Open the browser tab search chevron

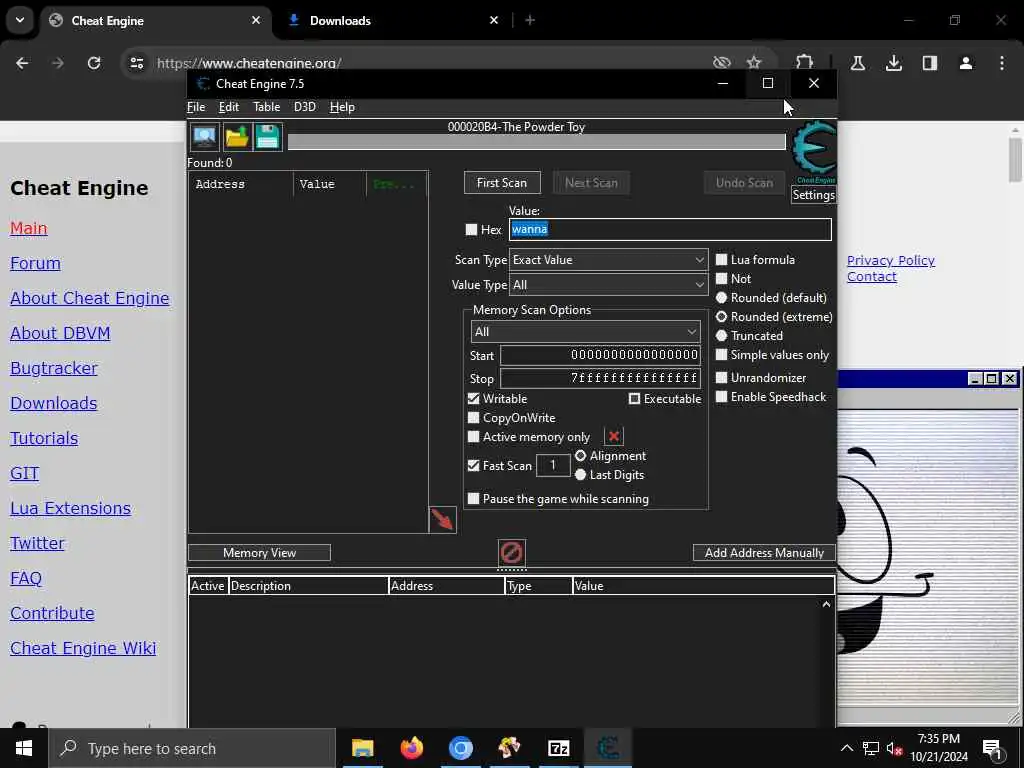(20, 20)
